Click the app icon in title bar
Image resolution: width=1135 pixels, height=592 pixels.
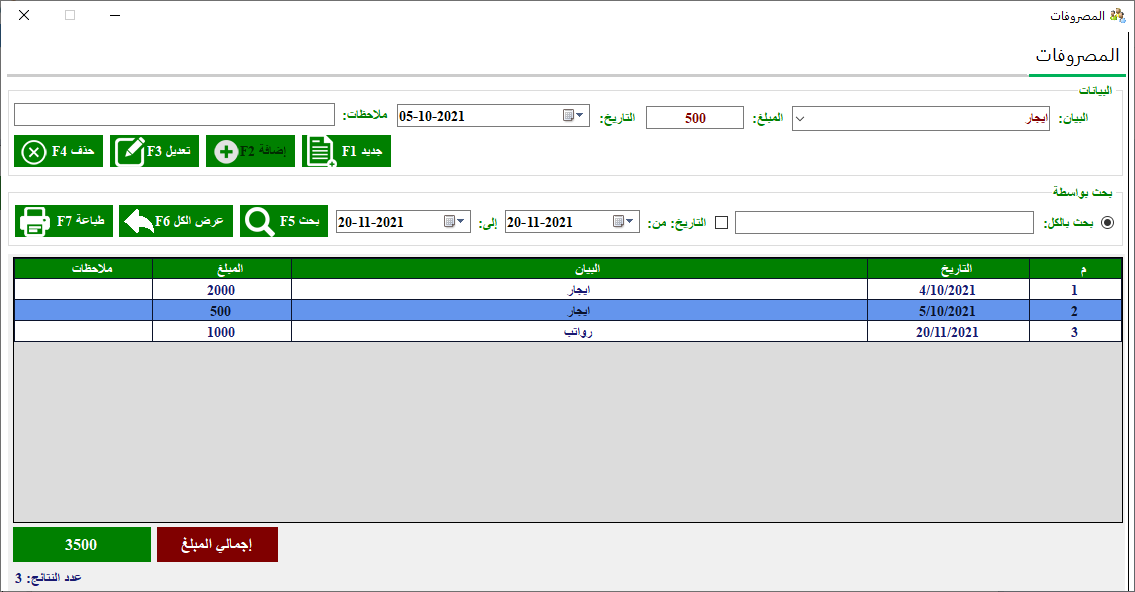pyautogui.click(x=1118, y=16)
